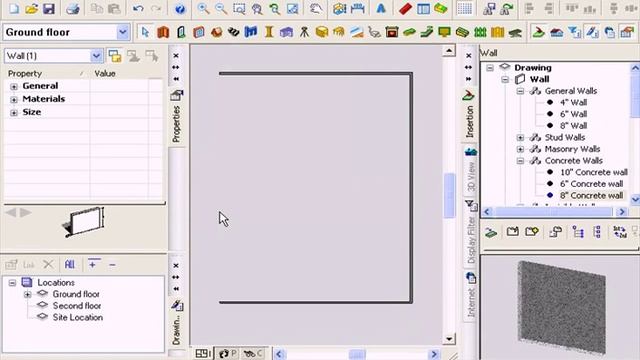Select the 4" Wall item

[573, 102]
